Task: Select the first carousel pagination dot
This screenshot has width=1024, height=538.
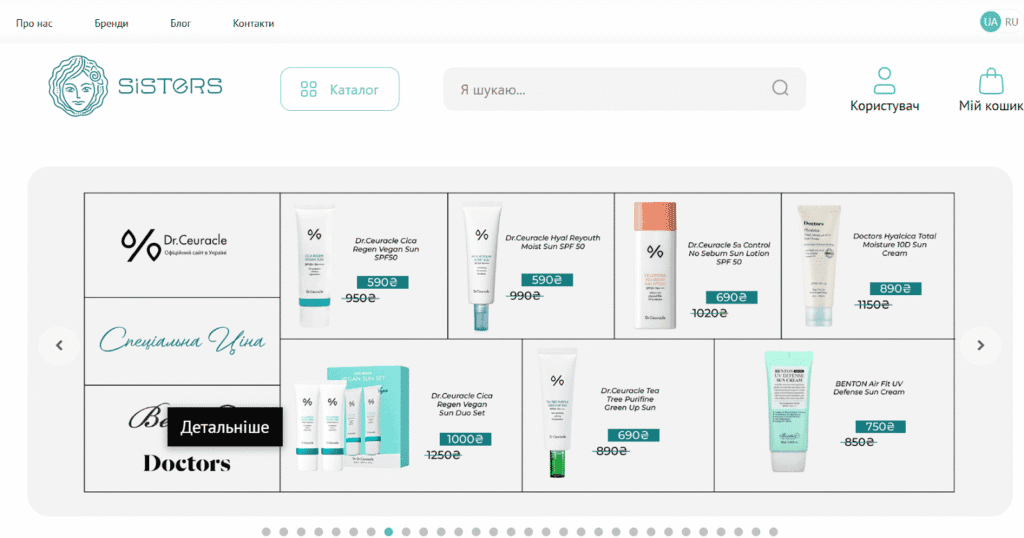Action: coord(266,531)
